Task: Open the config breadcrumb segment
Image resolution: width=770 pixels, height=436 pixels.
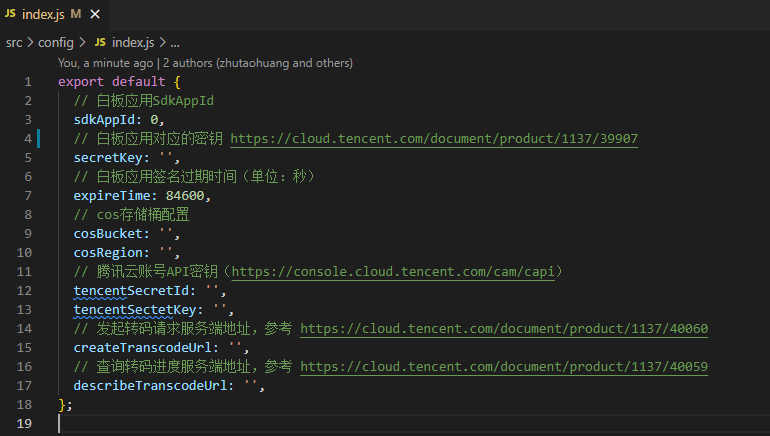Action: pos(55,43)
